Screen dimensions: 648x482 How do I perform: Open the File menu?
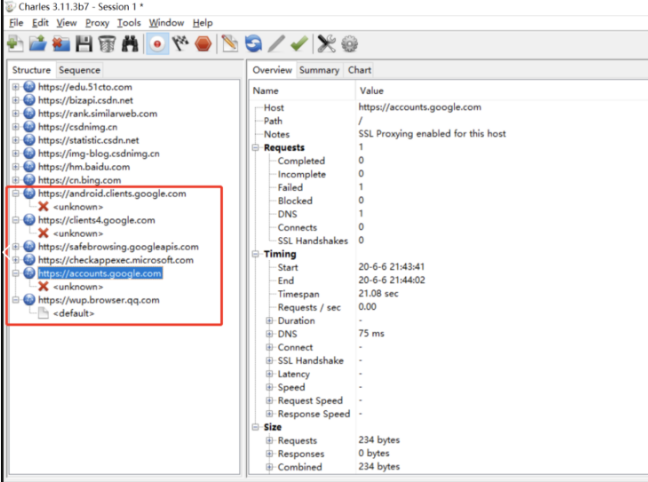point(16,23)
